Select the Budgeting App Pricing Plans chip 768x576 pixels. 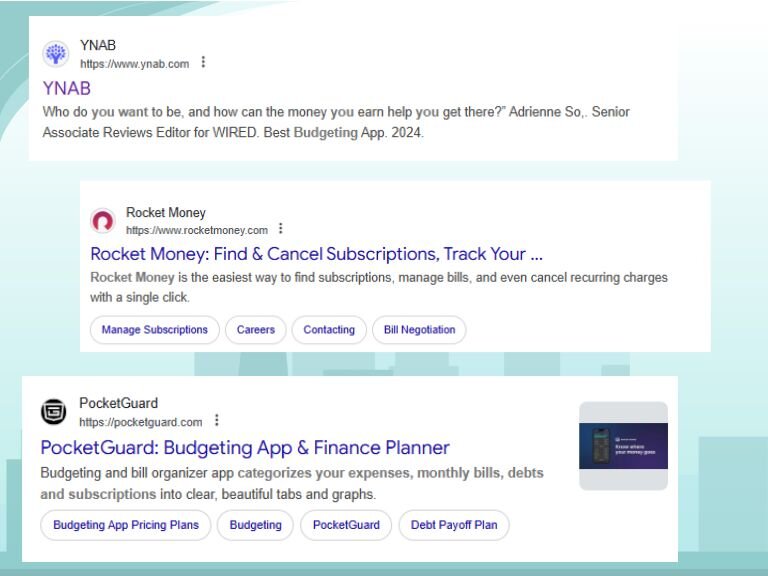pos(126,525)
